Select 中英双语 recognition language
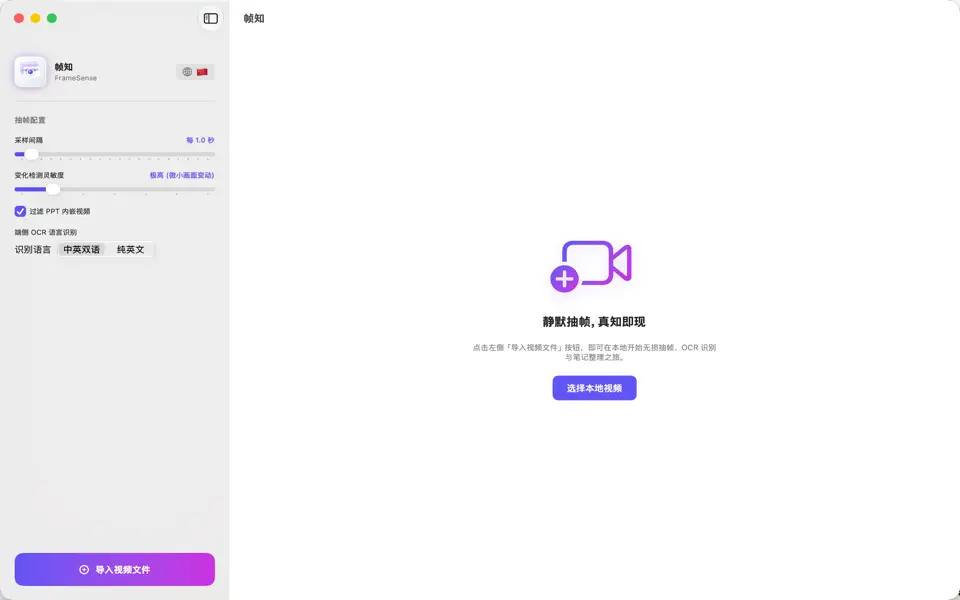960x600 pixels. pyautogui.click(x=81, y=249)
